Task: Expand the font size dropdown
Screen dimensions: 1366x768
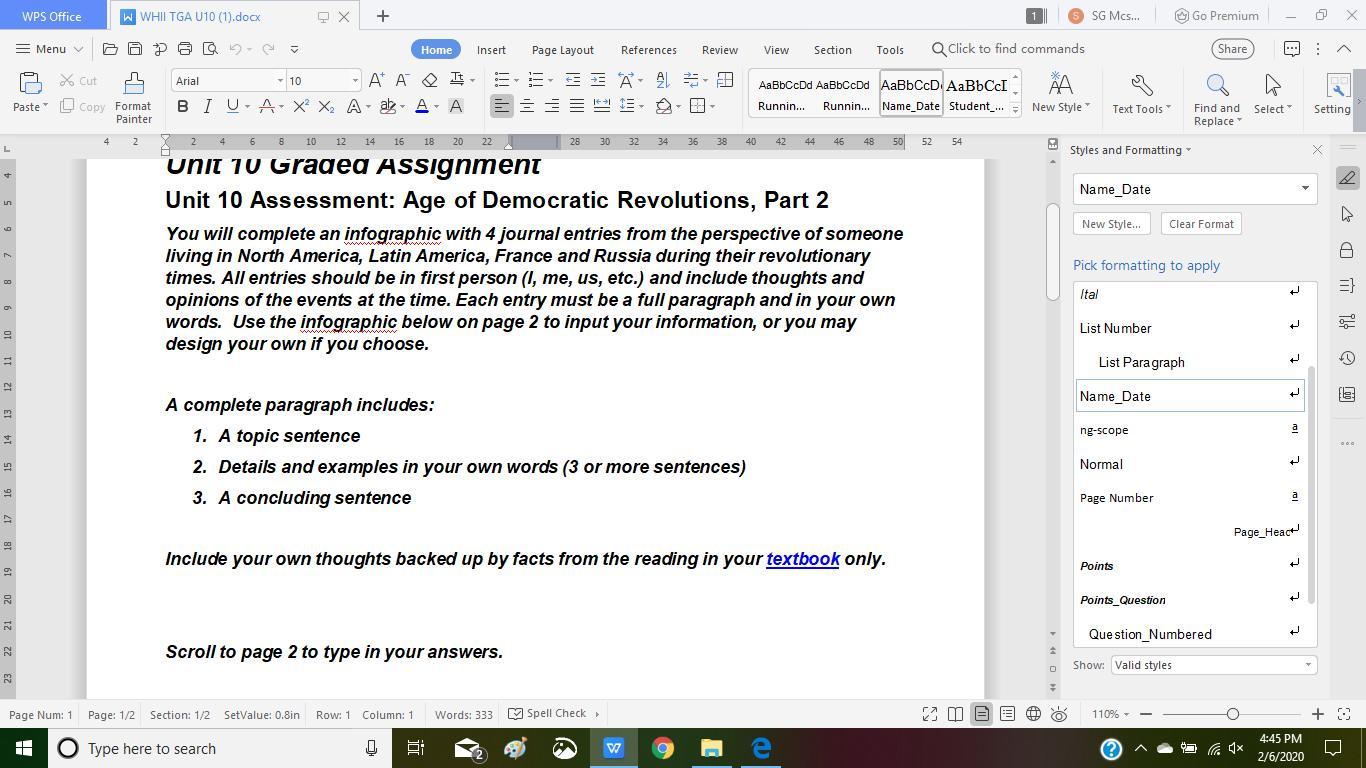Action: [355, 81]
